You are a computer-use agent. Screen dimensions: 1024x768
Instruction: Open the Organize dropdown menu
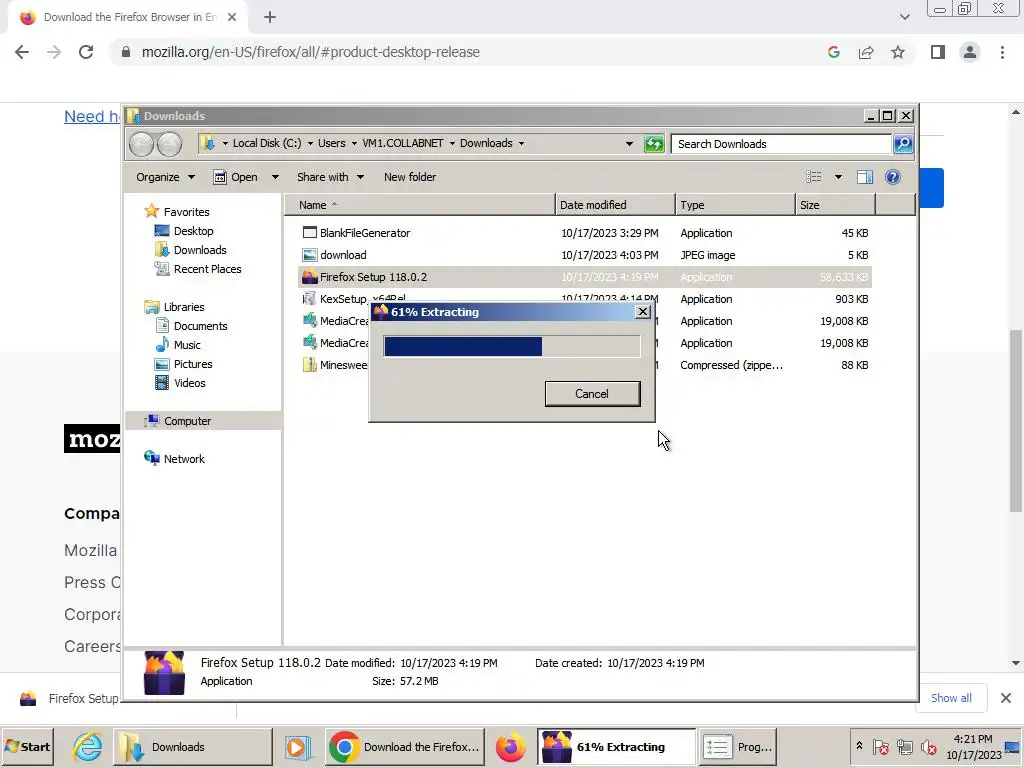coord(165,177)
